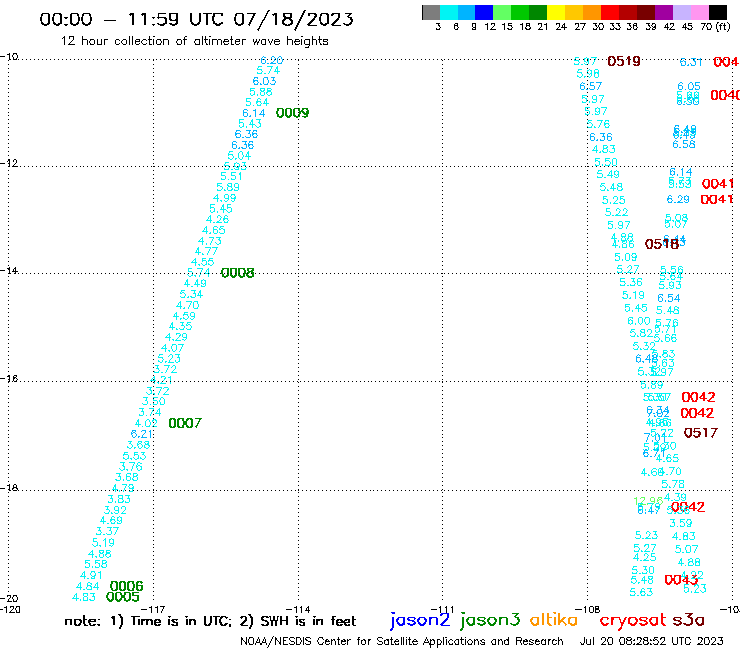Click the wave height value '6.20'
This screenshot has width=740, height=650.
272,60
